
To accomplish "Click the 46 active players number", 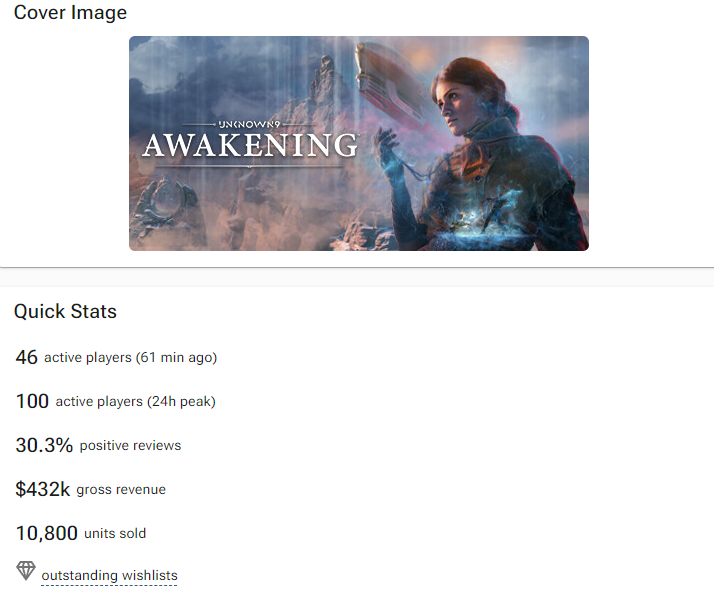I will tap(26, 357).
